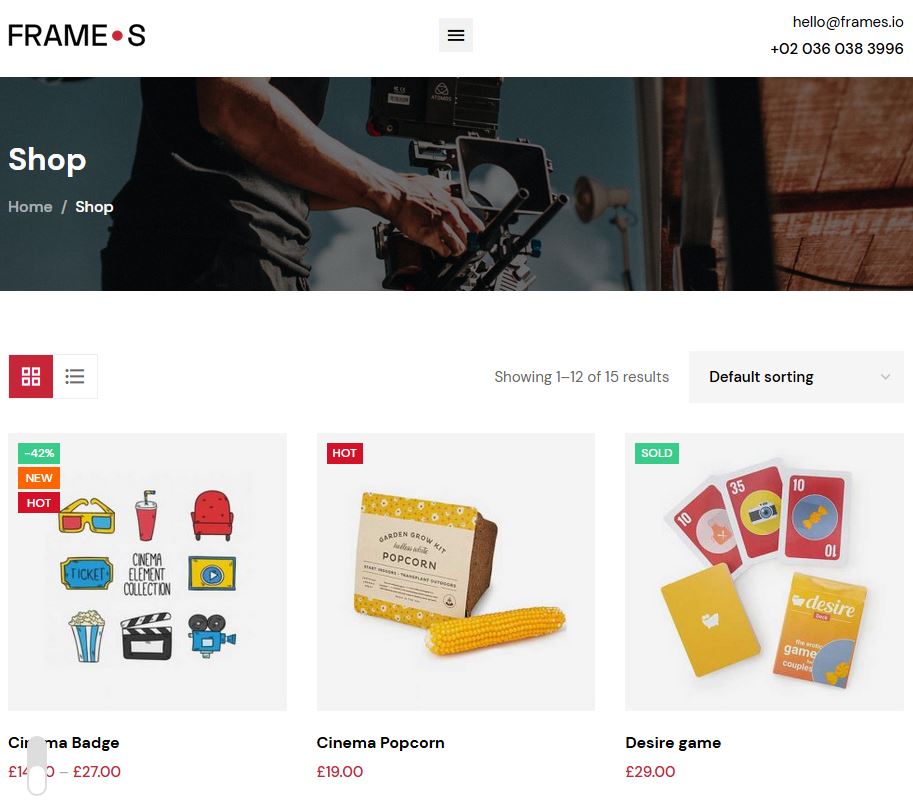Image resolution: width=913 pixels, height=809 pixels.
Task: Click the sorting dropdown chevron arrow
Action: [x=885, y=377]
